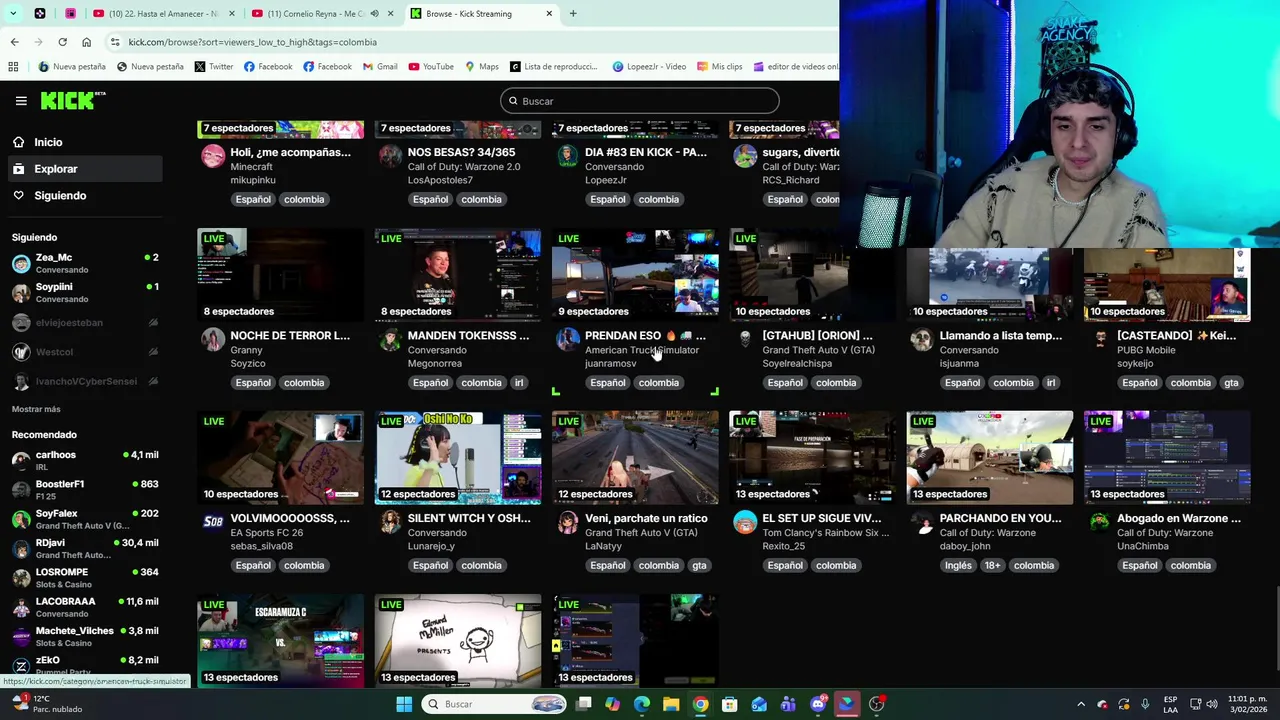1280x720 pixels.
Task: Click the Kick Buscar search field
Action: pyautogui.click(x=640, y=101)
